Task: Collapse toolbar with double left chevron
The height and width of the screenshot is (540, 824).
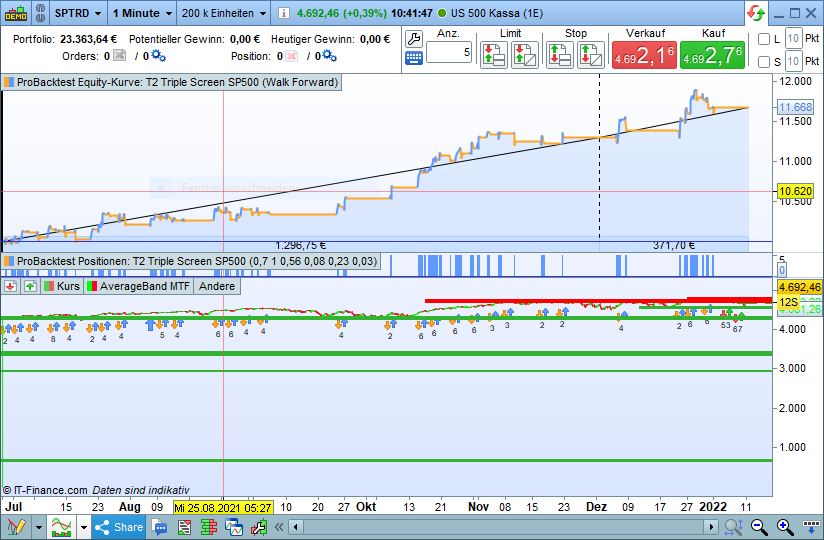Action: tap(279, 527)
